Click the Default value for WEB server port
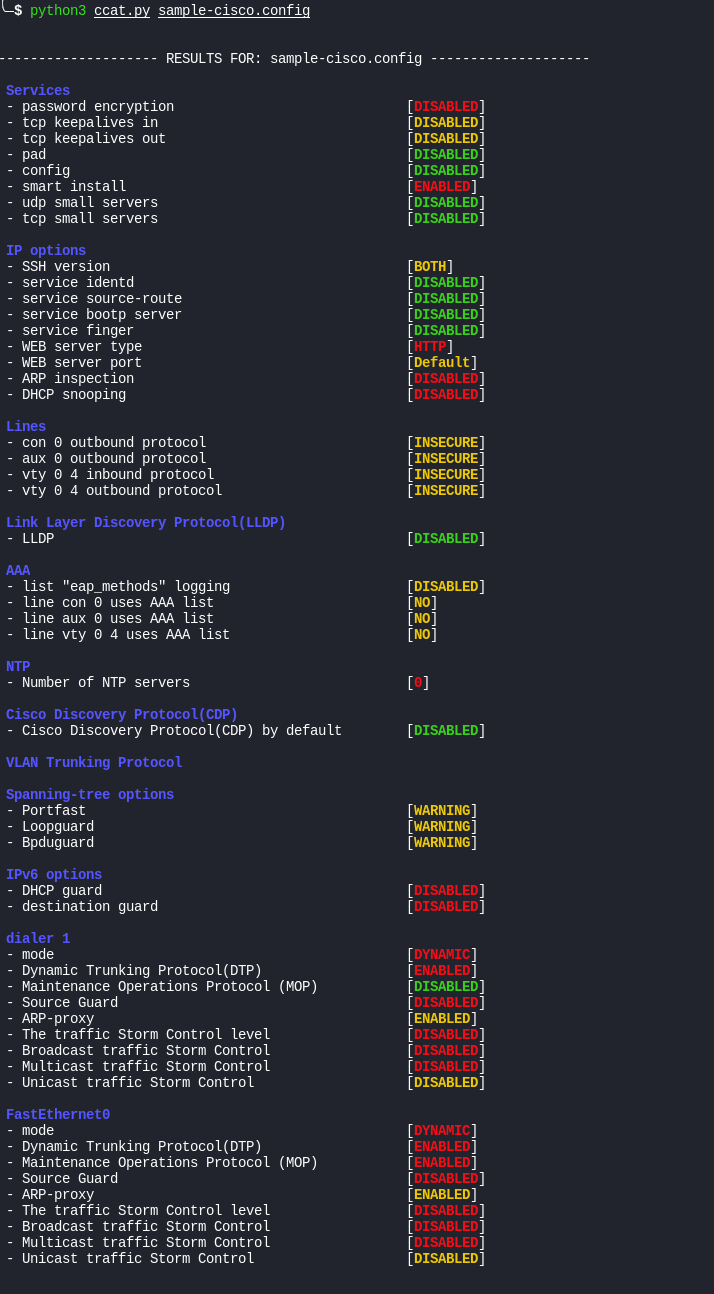 point(442,363)
